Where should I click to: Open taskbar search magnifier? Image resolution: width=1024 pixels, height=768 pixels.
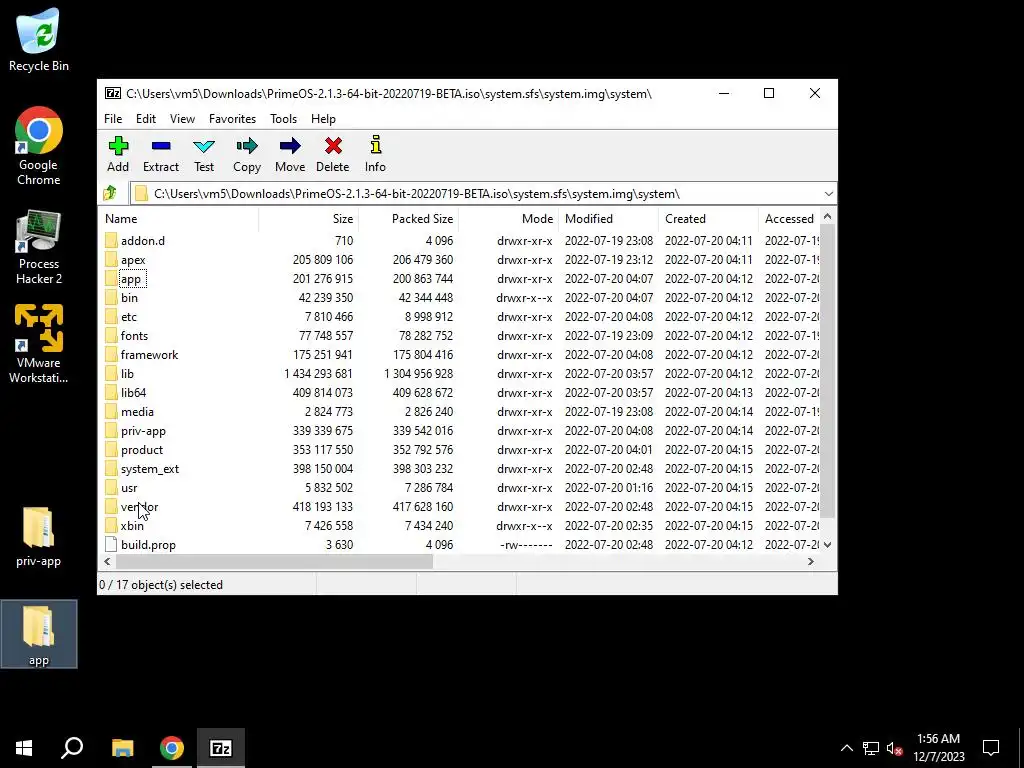(x=72, y=748)
